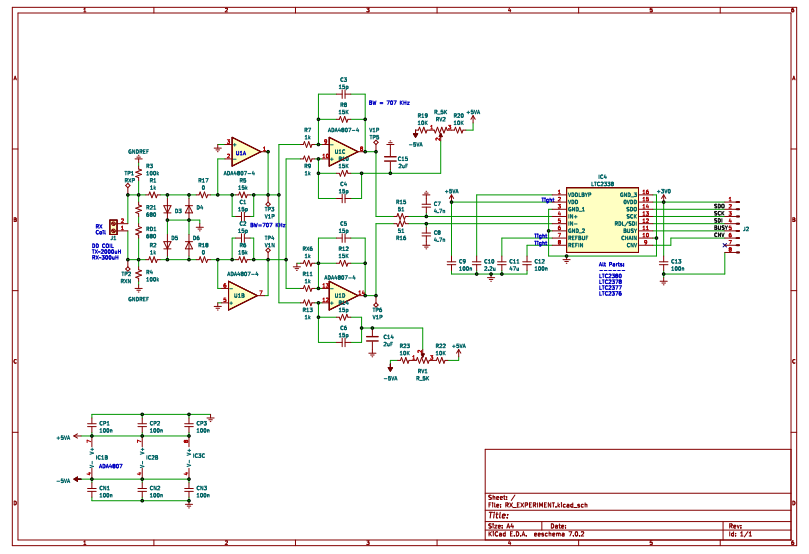Image resolution: width=809 pixels, height=554 pixels.
Task: Select the 'TX-2000uH' note text
Action: point(106,252)
